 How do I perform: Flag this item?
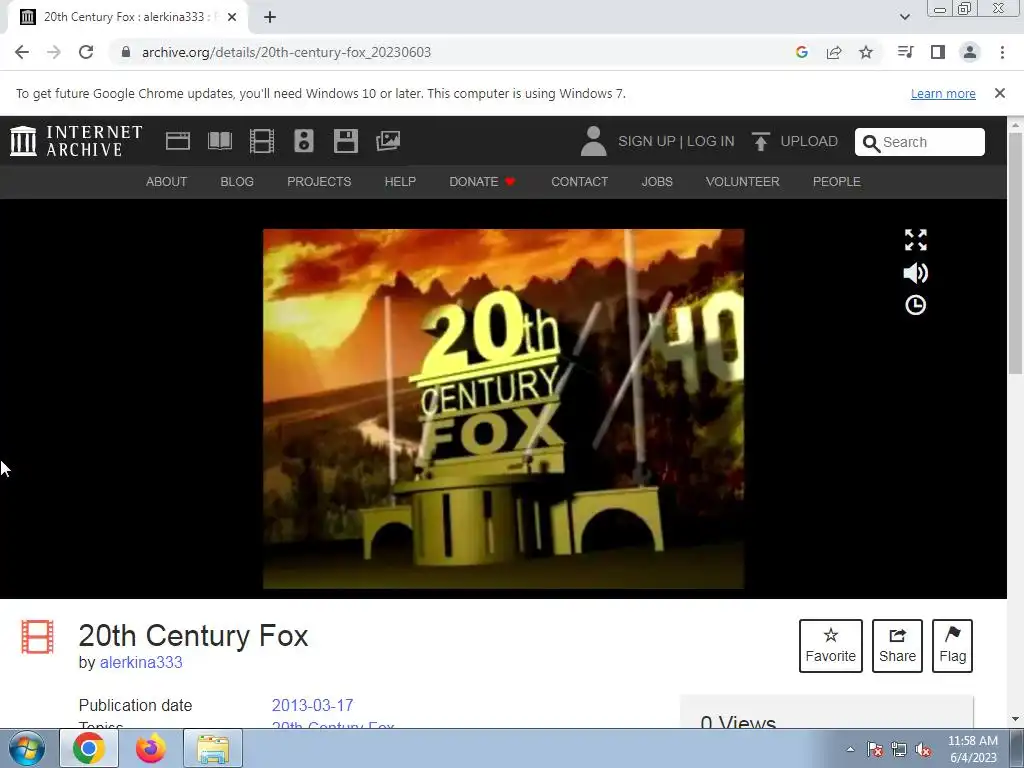[x=952, y=646]
